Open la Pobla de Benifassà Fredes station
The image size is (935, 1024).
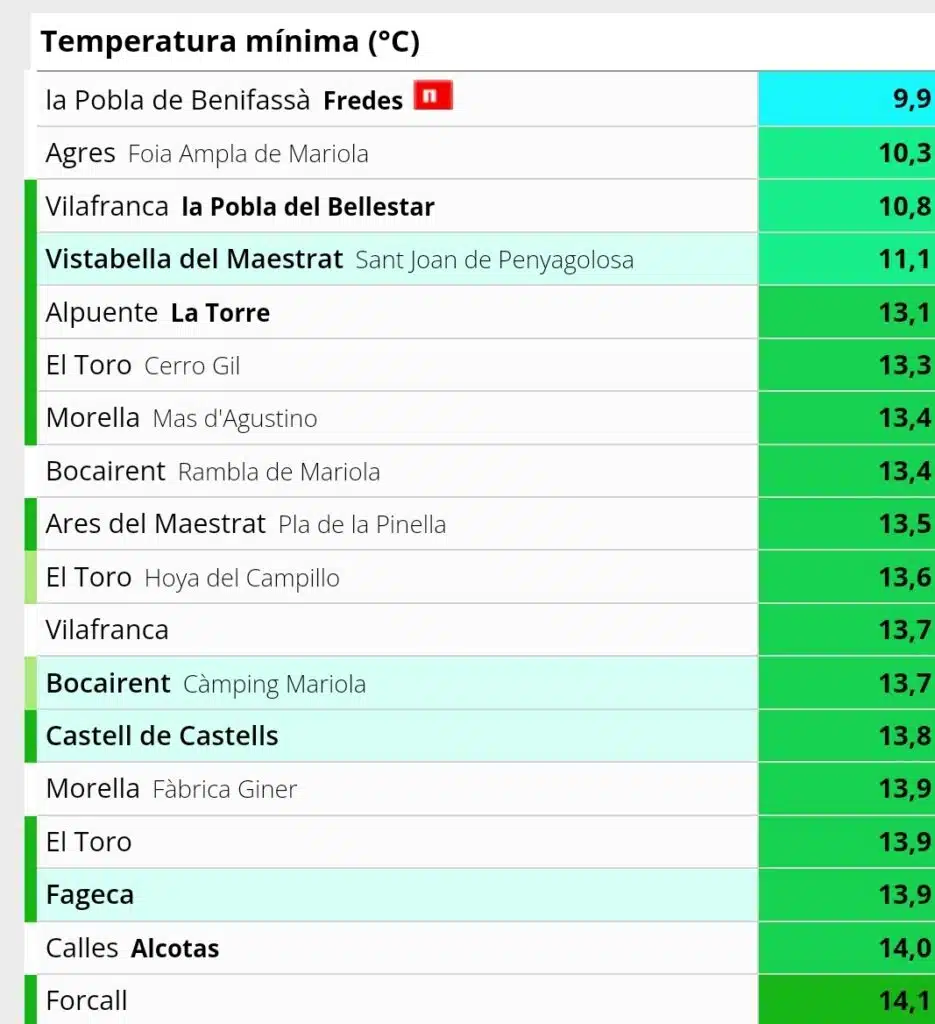pos(397,99)
